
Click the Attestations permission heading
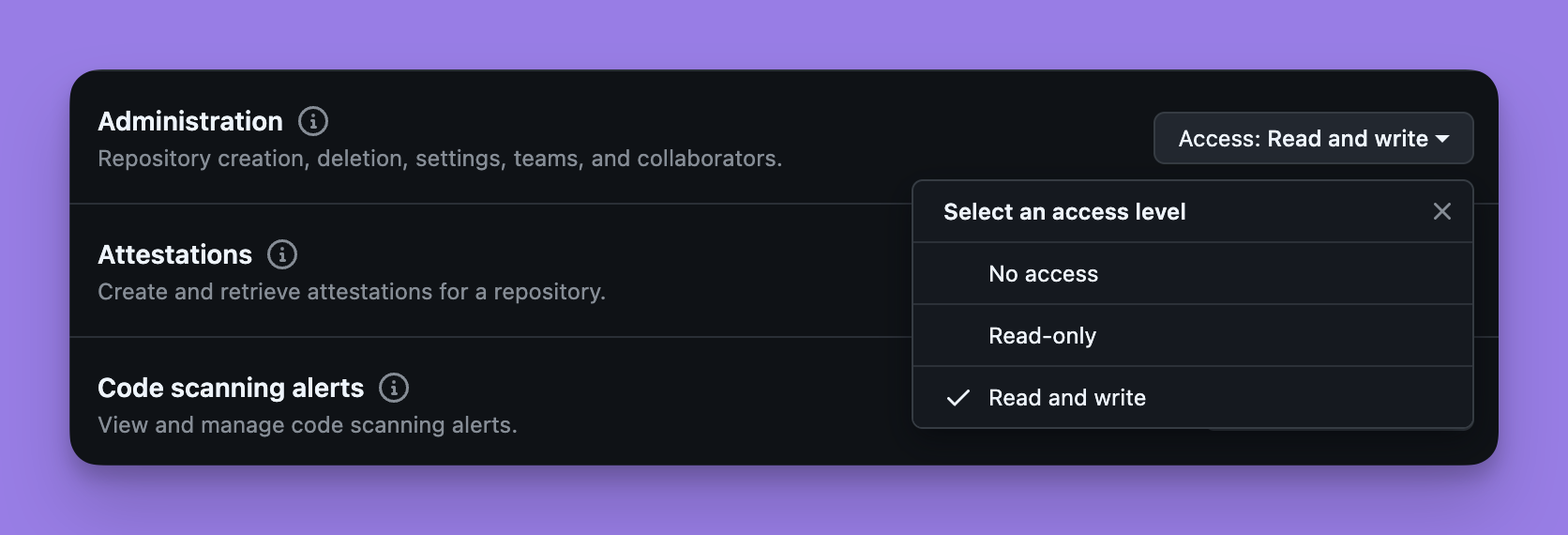[175, 254]
